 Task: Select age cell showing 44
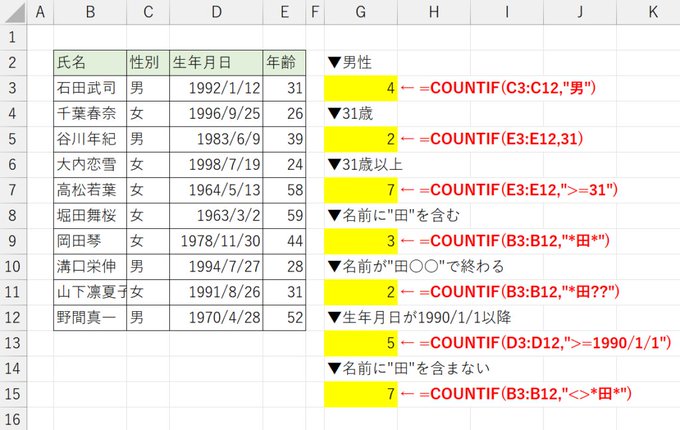tap(284, 241)
